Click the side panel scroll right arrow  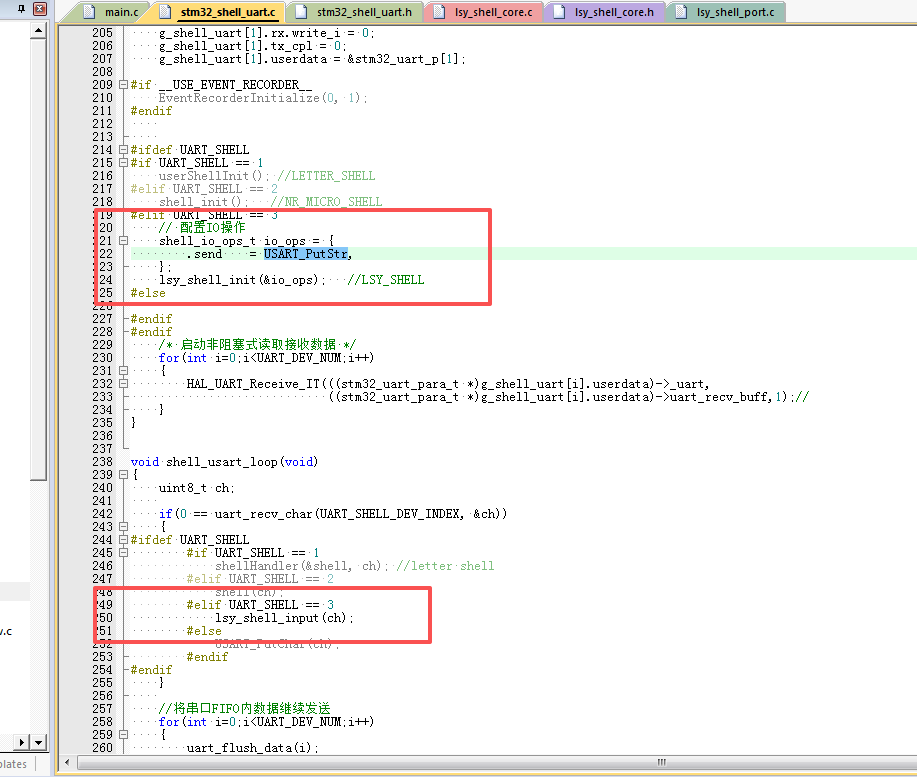click(22, 743)
